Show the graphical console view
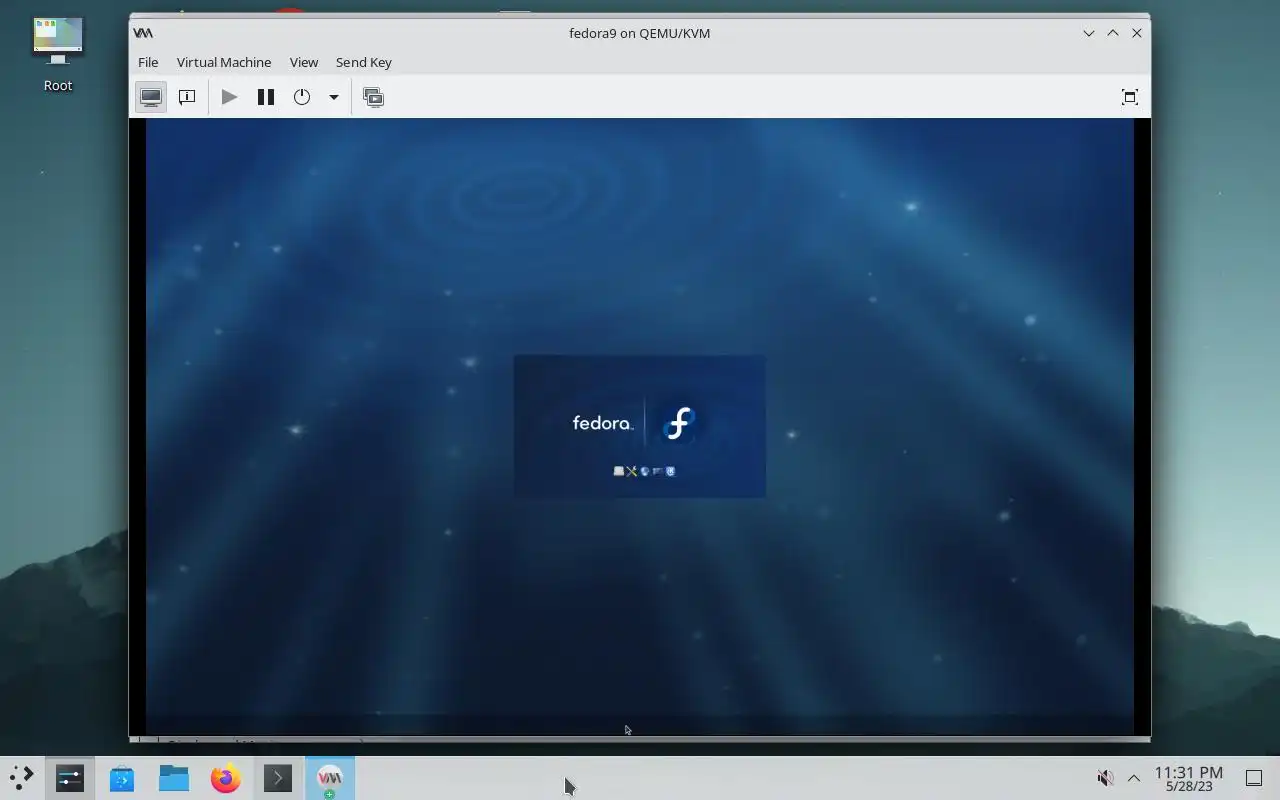Screen dimensions: 1280x800 pos(151,97)
